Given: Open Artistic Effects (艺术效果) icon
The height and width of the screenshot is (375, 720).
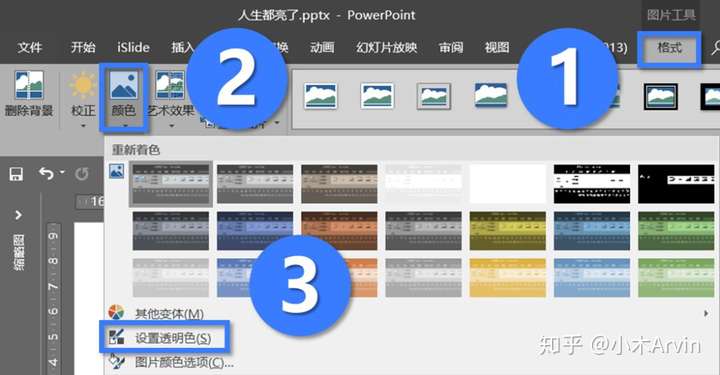Looking at the screenshot, I should (x=169, y=85).
